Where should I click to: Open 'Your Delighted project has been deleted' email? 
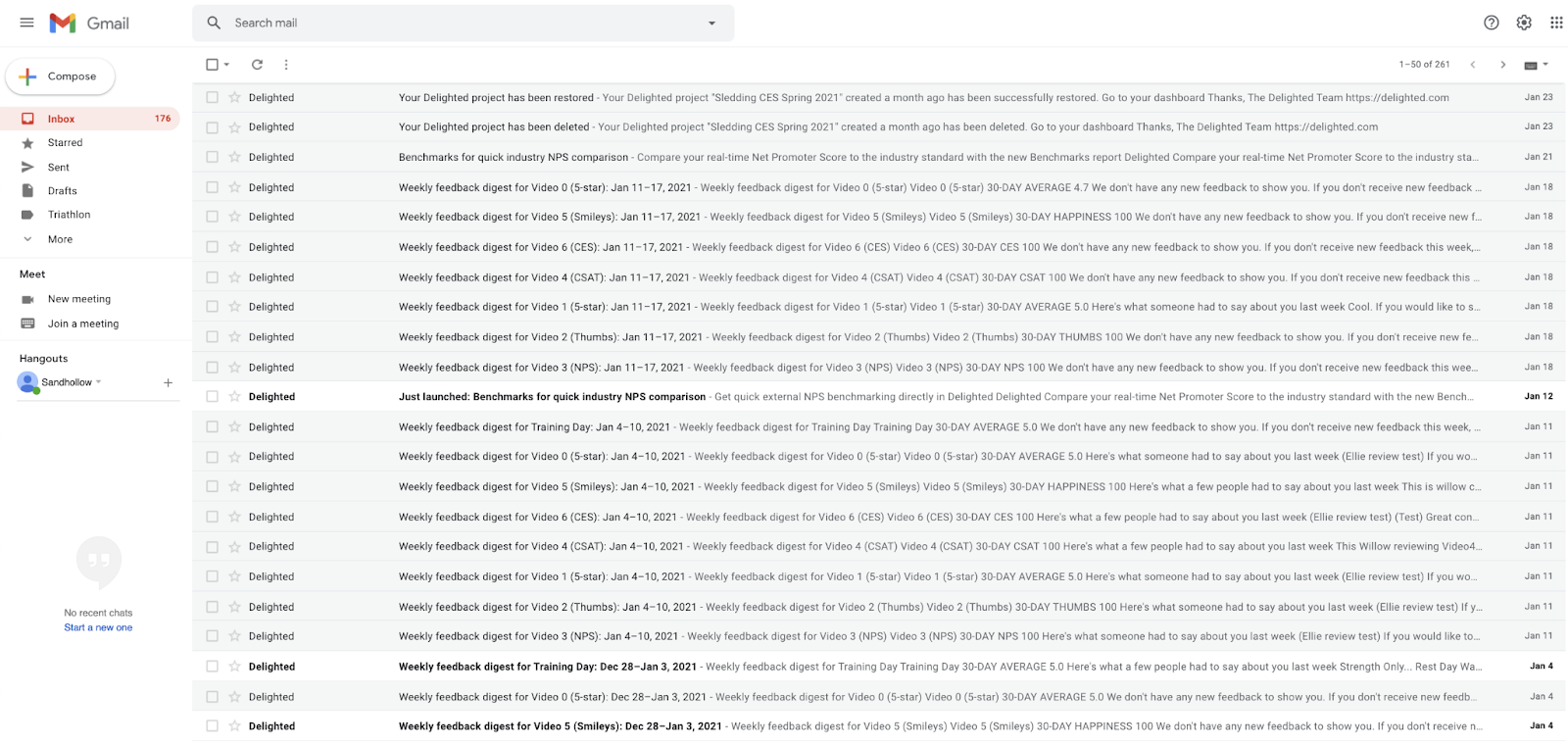point(879,126)
